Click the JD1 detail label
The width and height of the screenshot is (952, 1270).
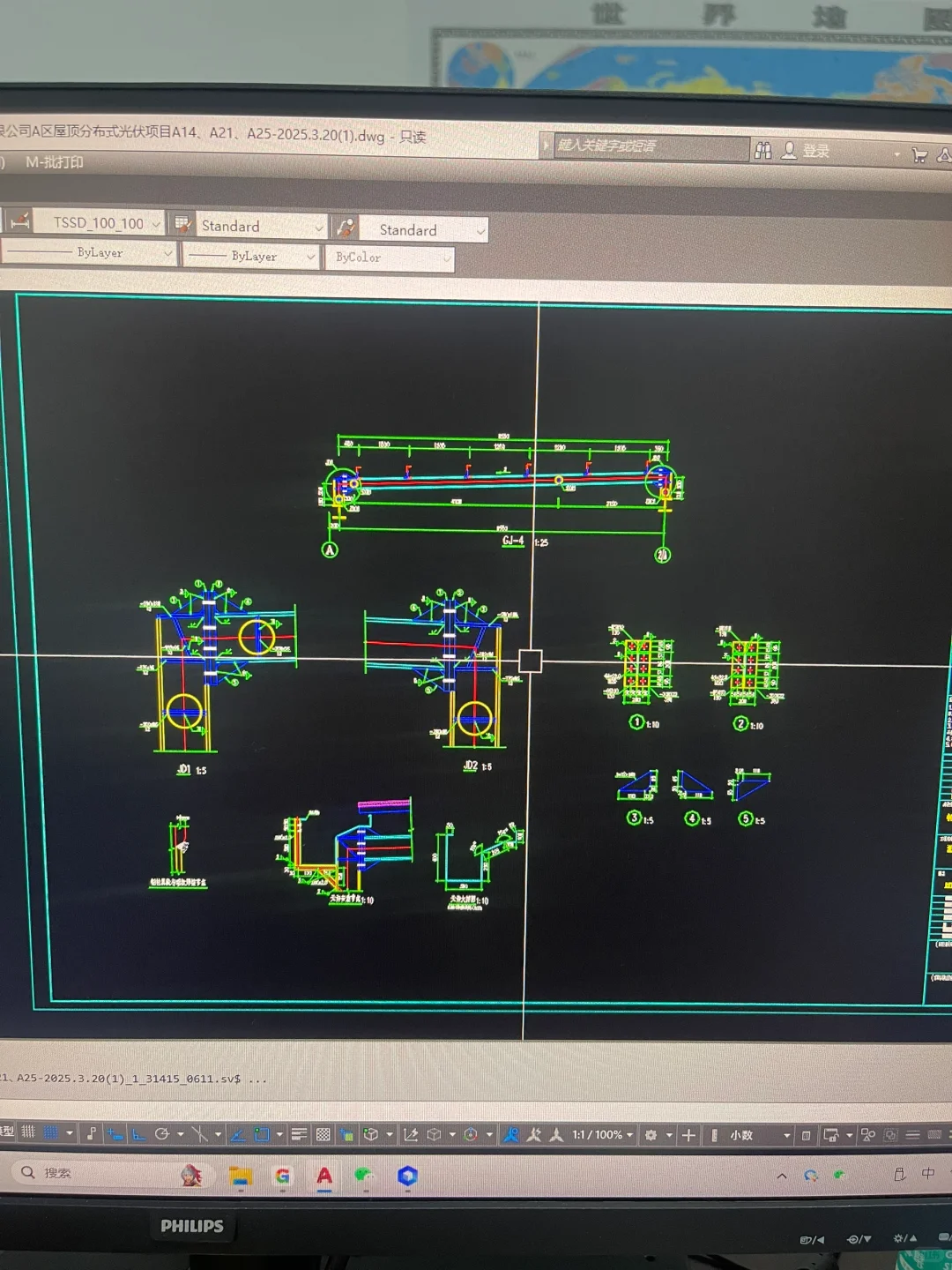click(183, 769)
